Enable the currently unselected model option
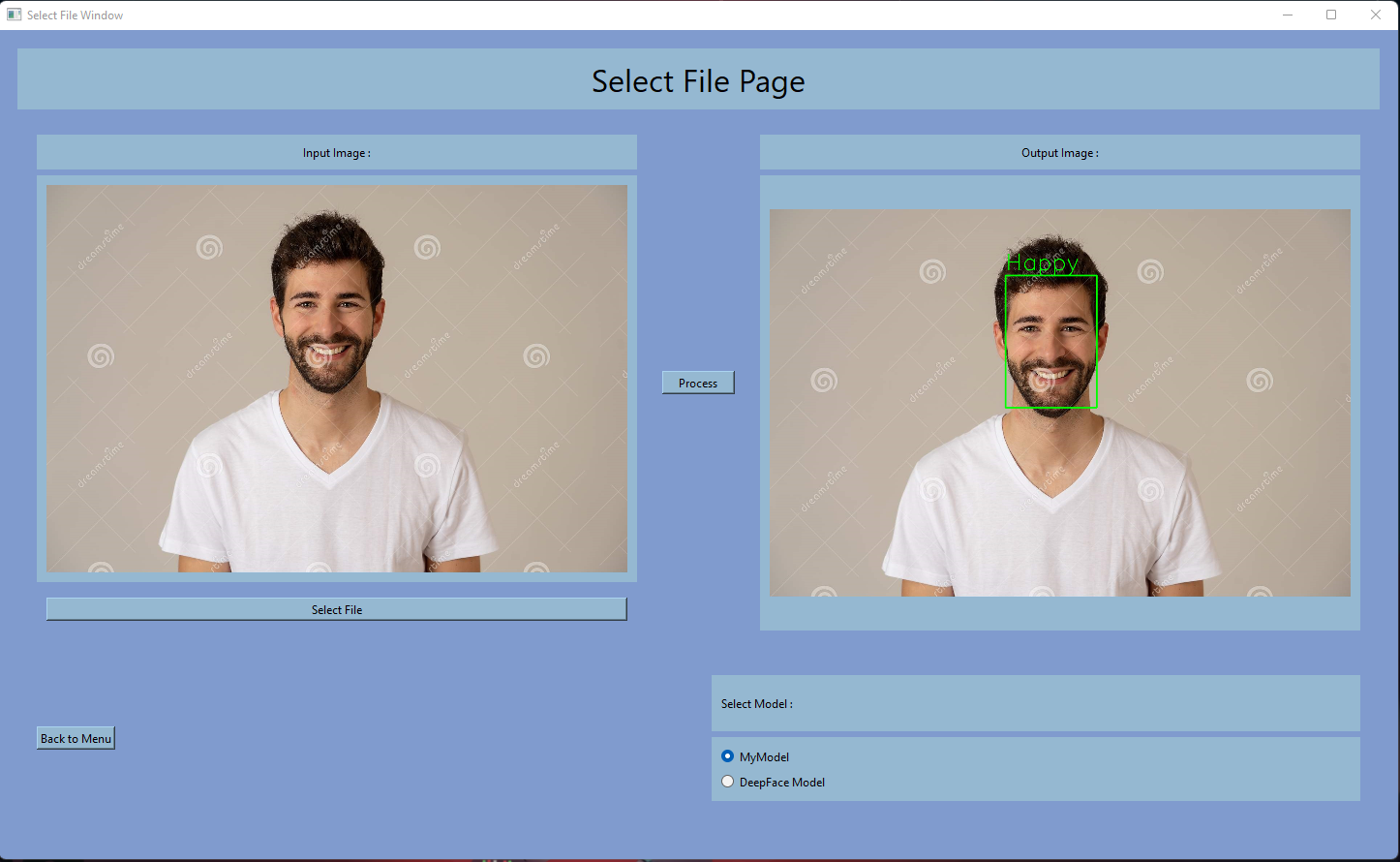The image size is (1400, 862). click(727, 781)
